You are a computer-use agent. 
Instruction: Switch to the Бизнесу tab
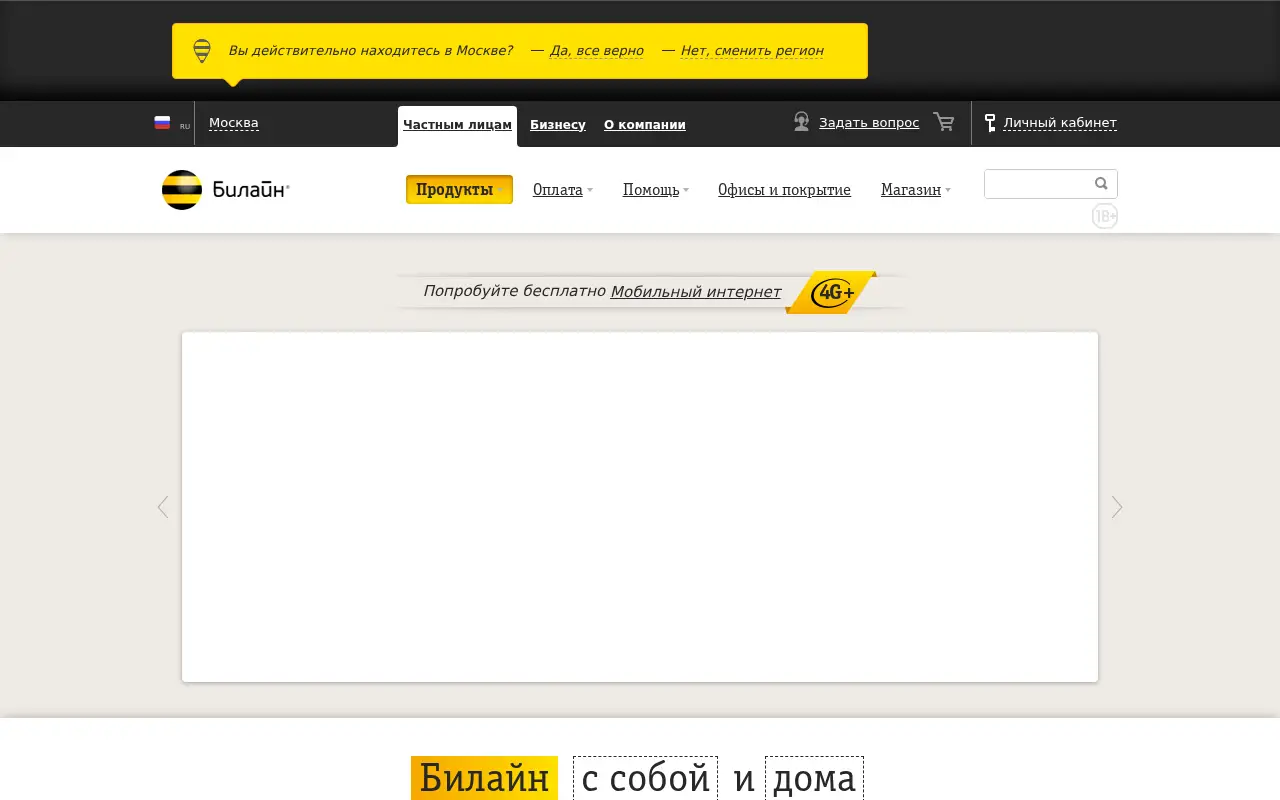[558, 125]
